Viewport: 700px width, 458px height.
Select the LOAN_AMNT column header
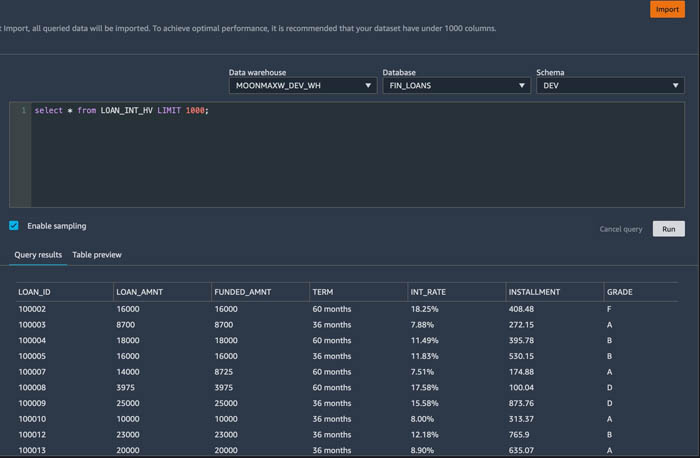(139, 292)
